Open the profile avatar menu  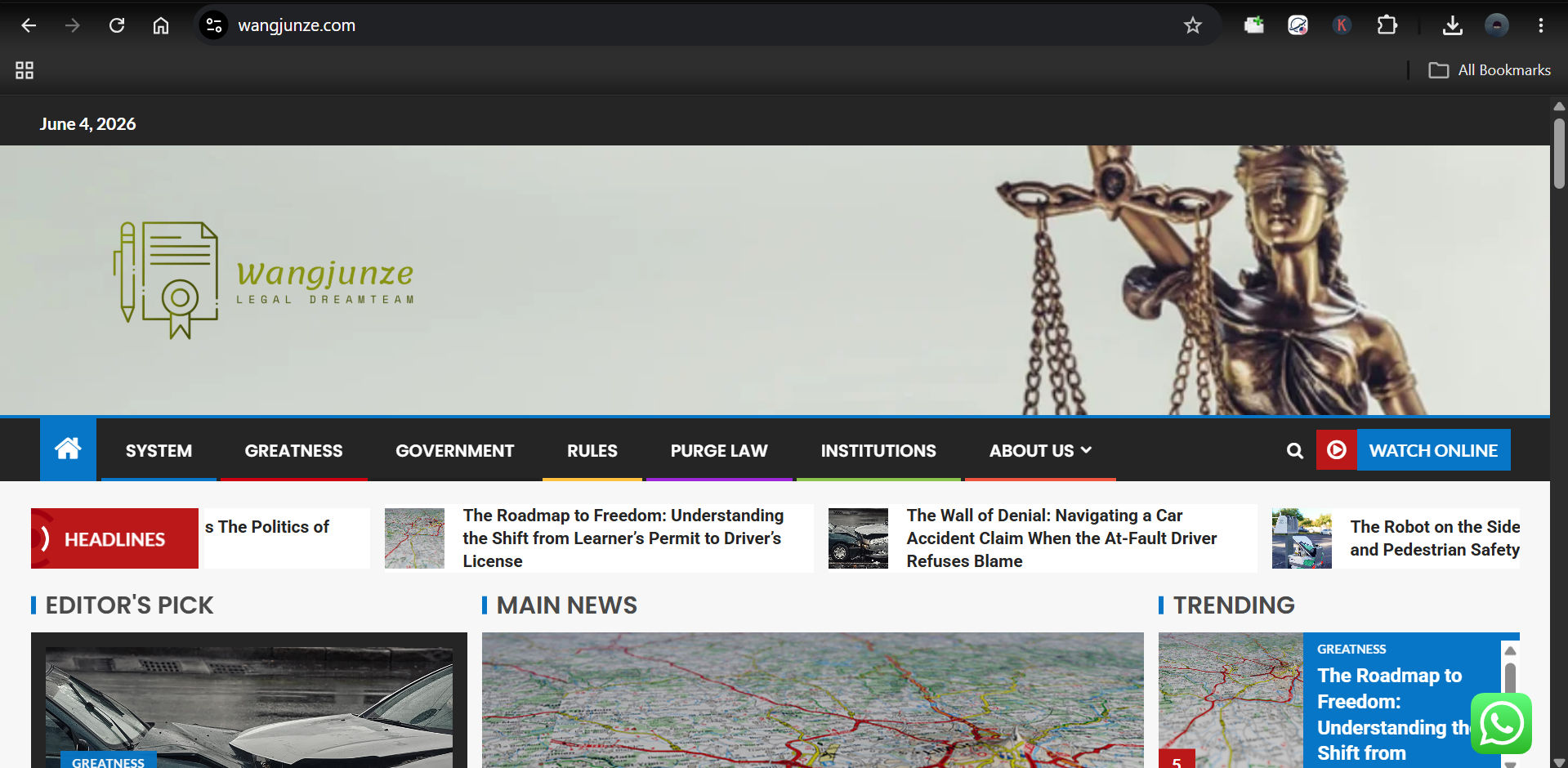1496,25
